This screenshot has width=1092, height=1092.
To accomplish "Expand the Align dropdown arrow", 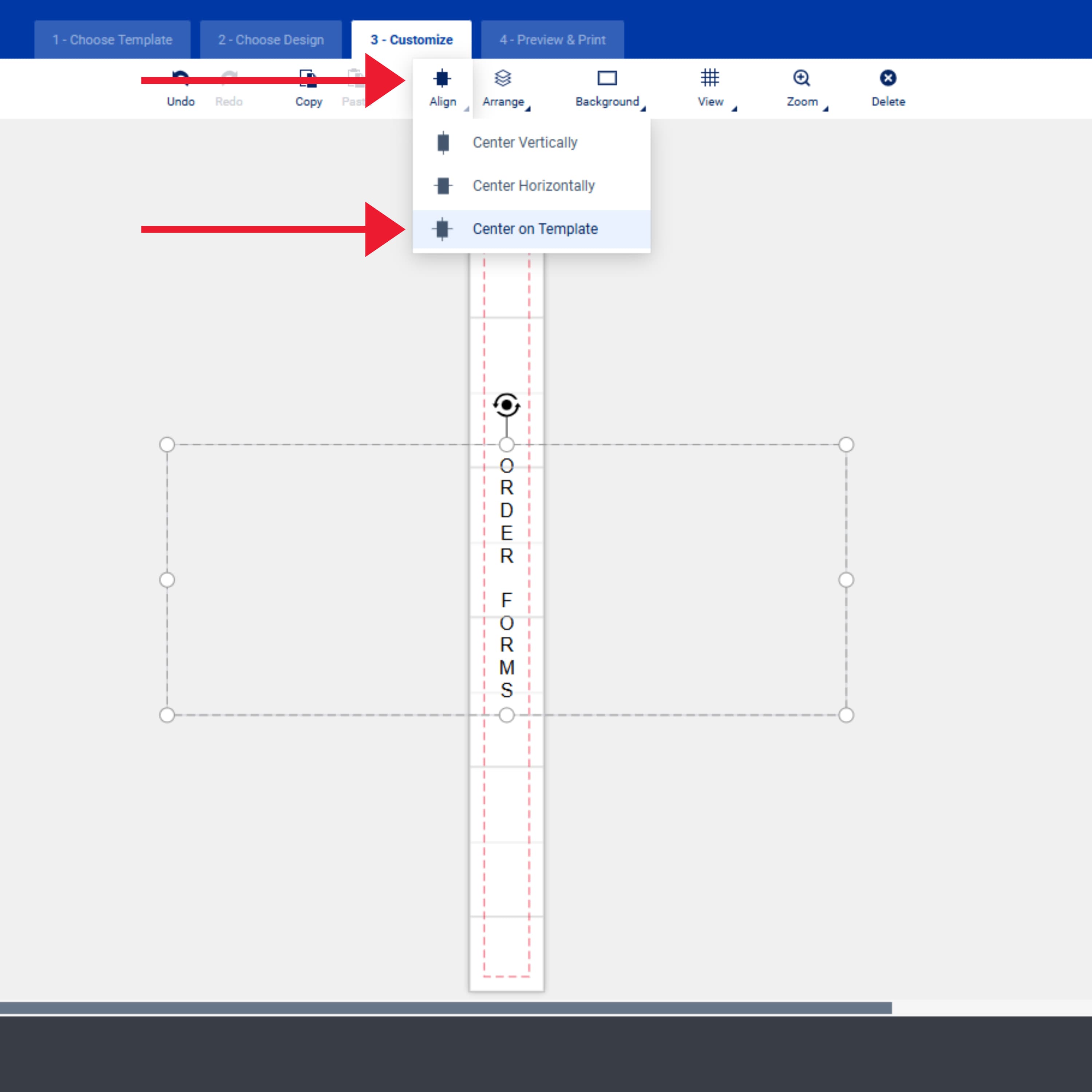I will pos(466,108).
